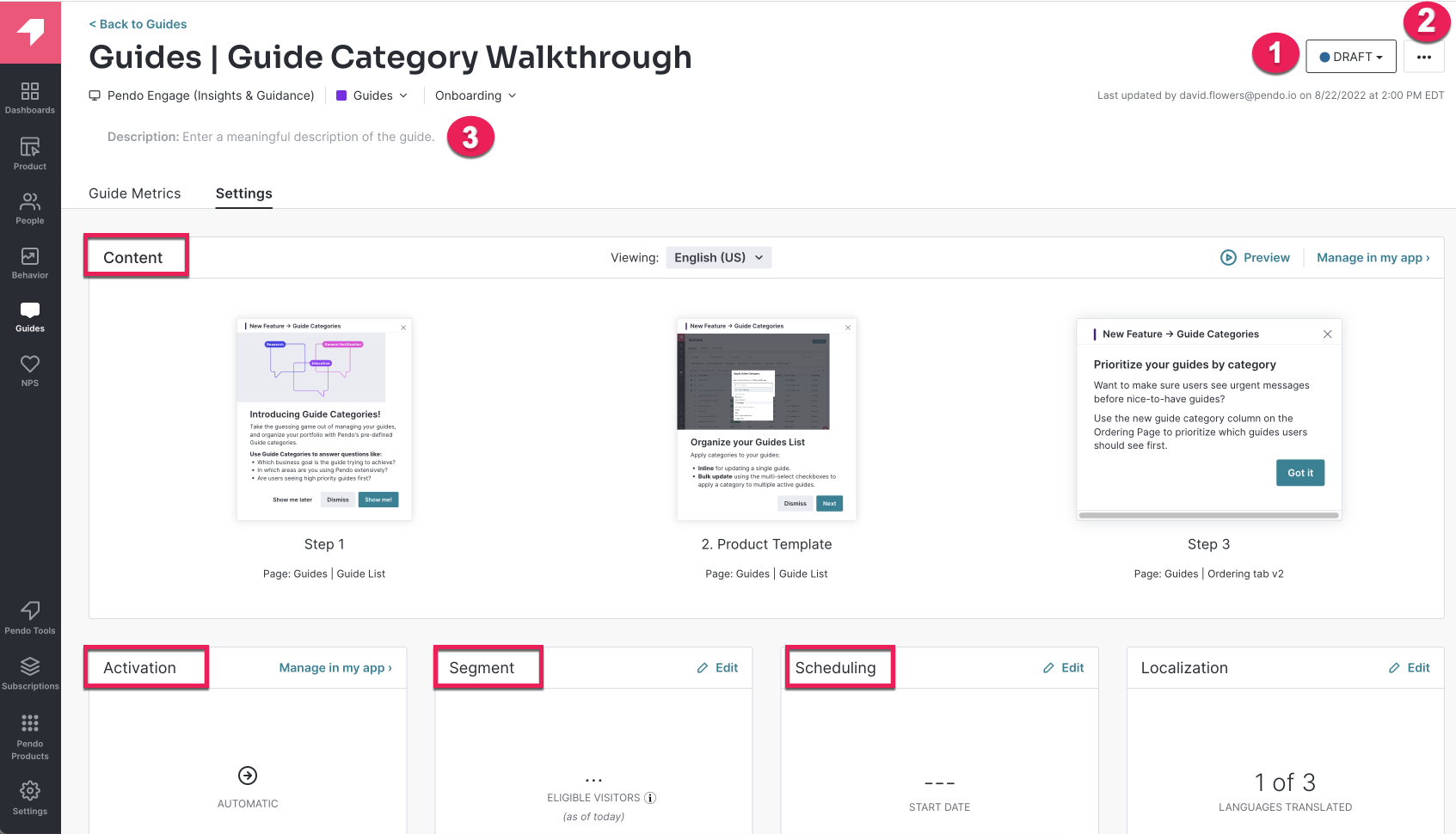Edit the Segment settings
The width and height of the screenshot is (1456, 834).
click(717, 668)
